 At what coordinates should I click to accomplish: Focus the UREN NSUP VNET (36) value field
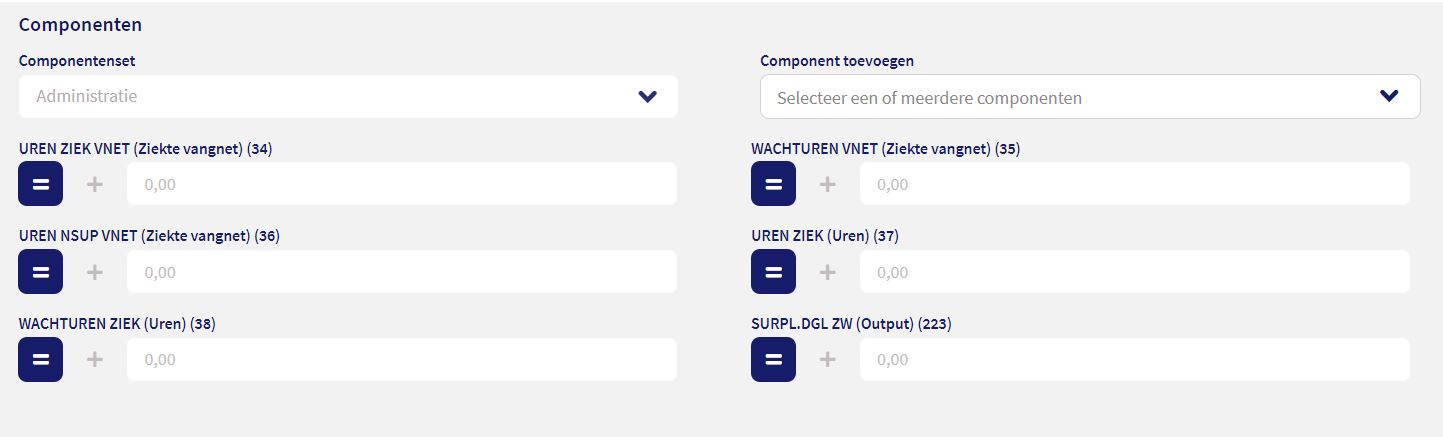(400, 272)
